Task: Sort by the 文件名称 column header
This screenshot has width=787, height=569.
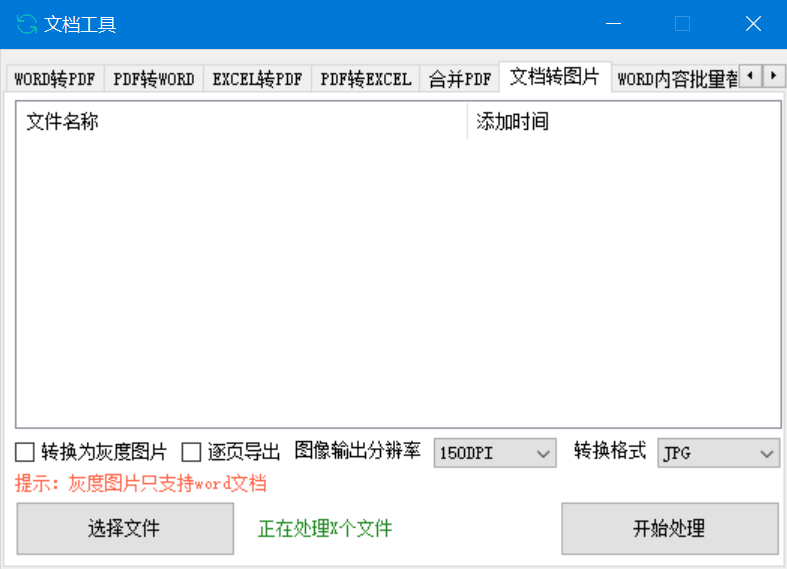Action: pyautogui.click(x=242, y=121)
